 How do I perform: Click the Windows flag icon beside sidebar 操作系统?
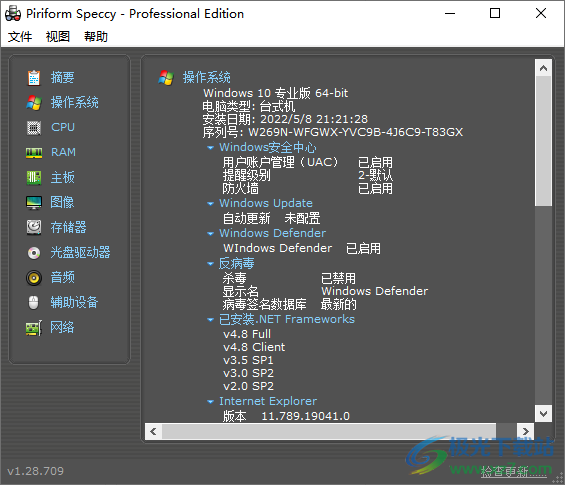(34, 103)
